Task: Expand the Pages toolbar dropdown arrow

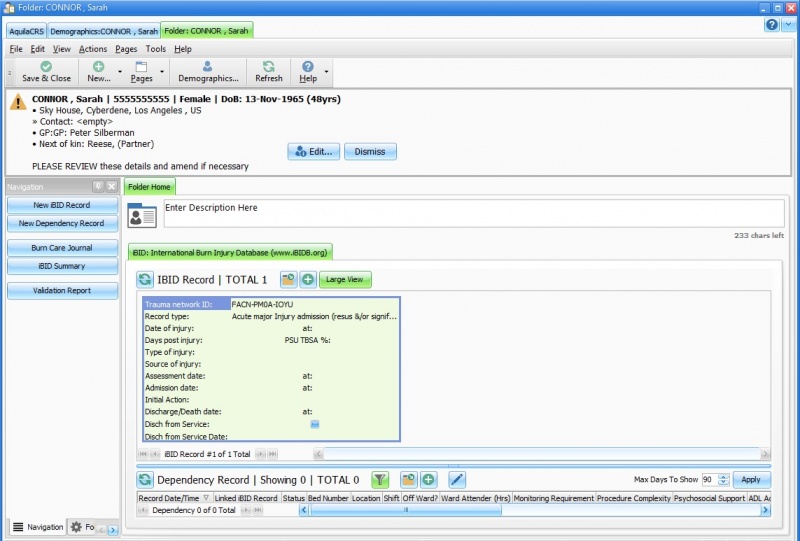Action: click(162, 72)
